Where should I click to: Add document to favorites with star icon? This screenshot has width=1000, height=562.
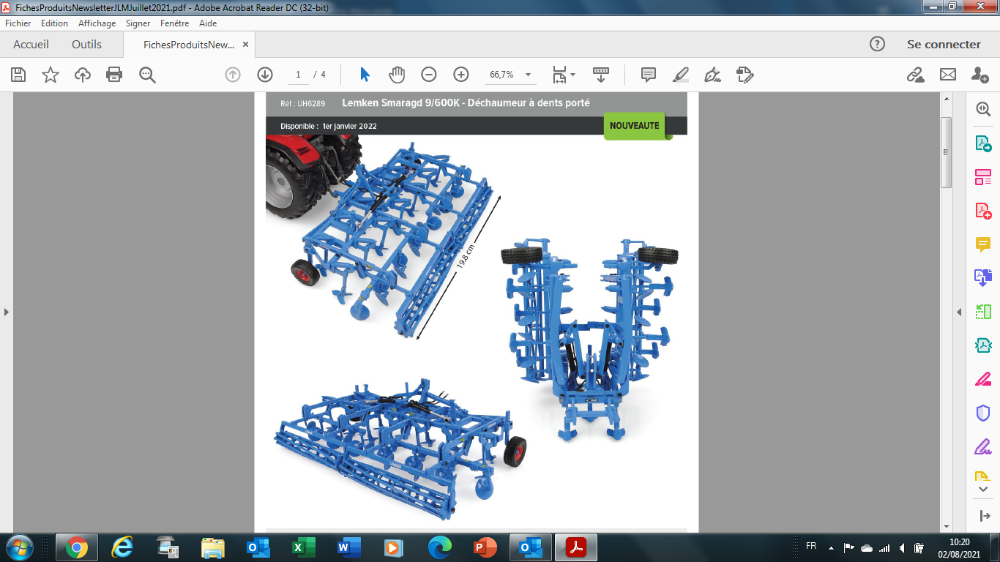50,75
